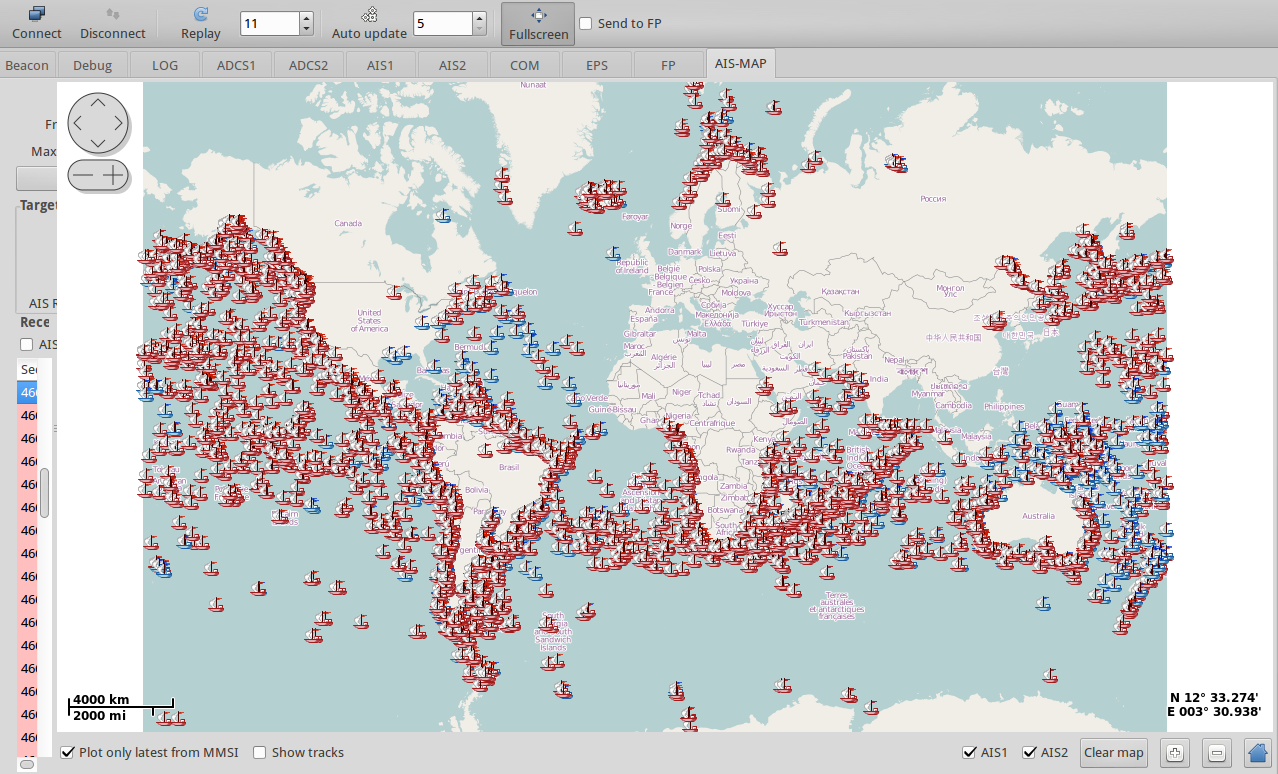The width and height of the screenshot is (1278, 774).
Task: Click the Philippines label on the map
Action: pos(1004,406)
